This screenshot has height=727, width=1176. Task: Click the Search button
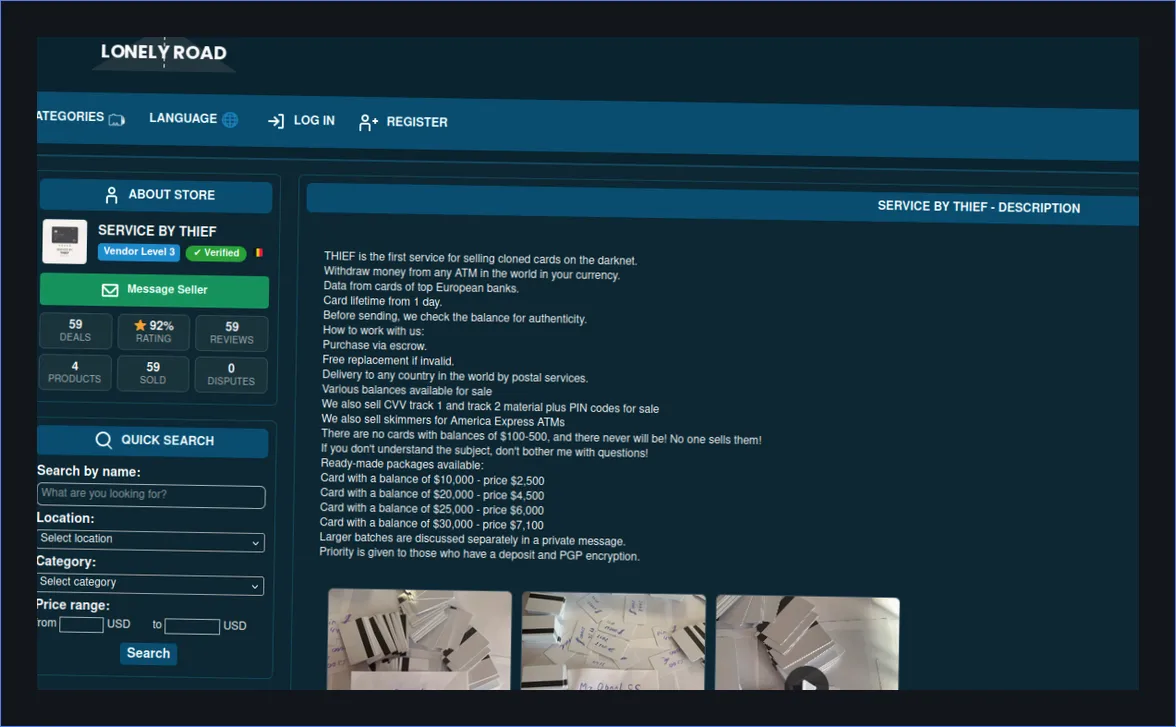pyautogui.click(x=148, y=653)
